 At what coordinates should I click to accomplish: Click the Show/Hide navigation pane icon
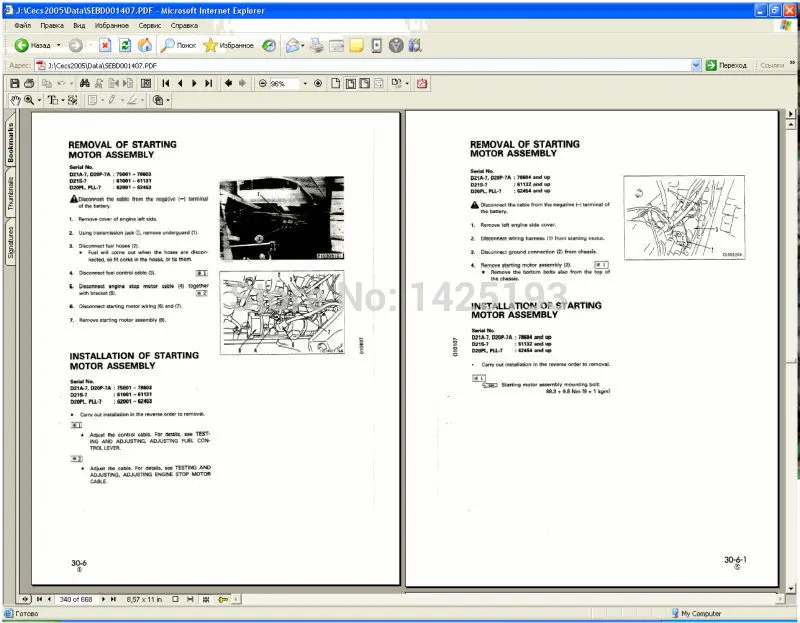tap(146, 83)
